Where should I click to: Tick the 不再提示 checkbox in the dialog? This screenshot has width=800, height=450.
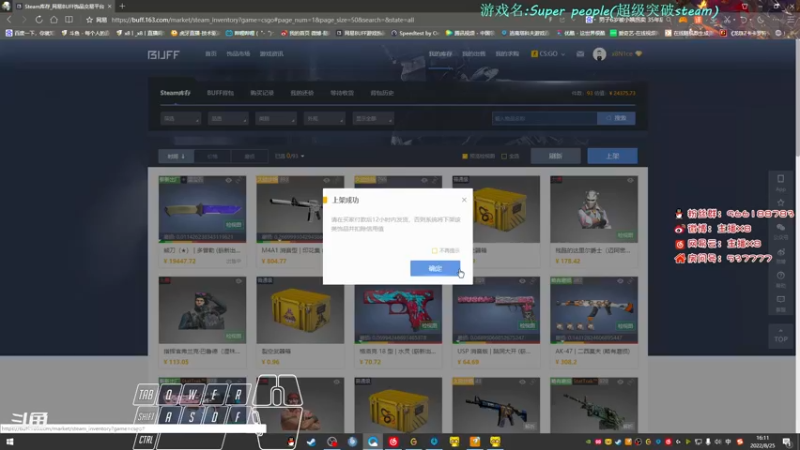[x=435, y=251]
